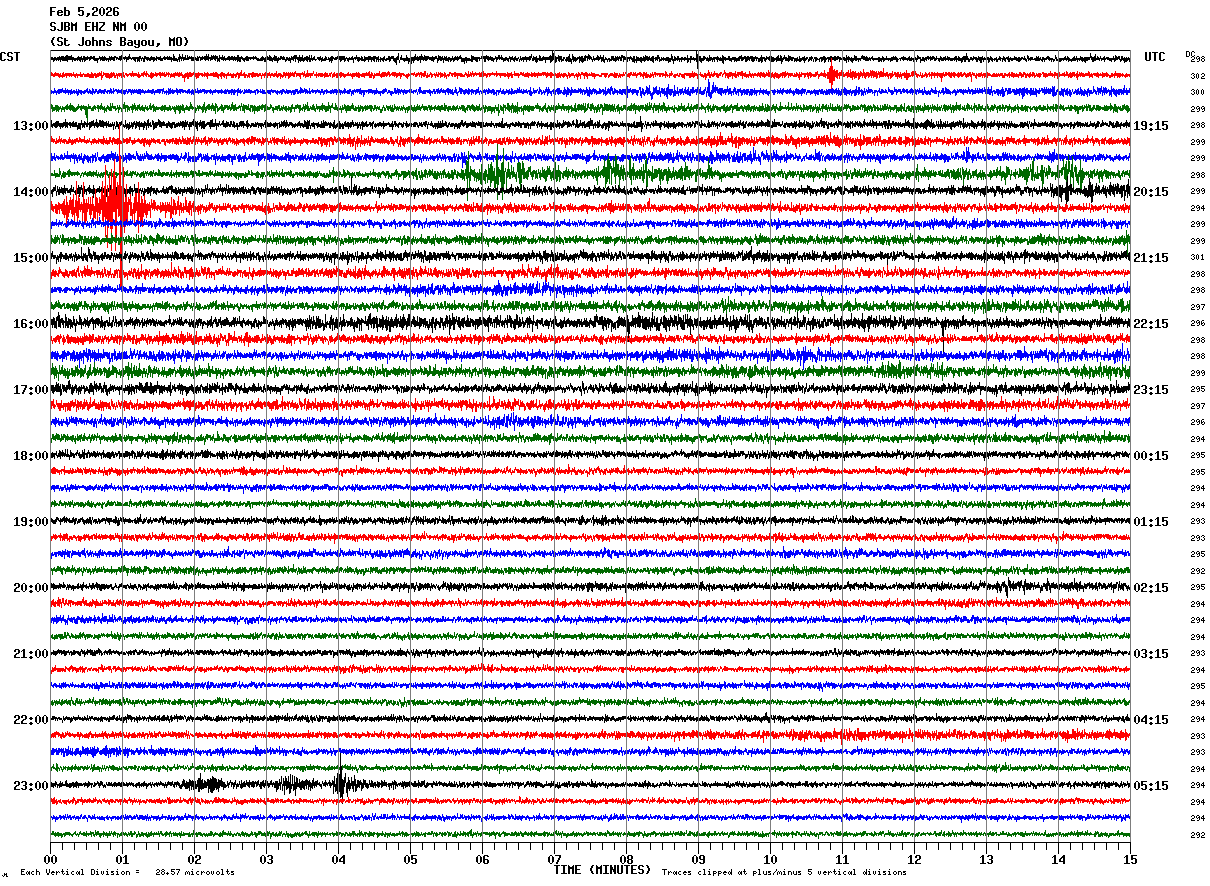Image resolution: width=1210 pixels, height=886 pixels.
Task: Click the 03:15 UTC time label
Action: click(1151, 654)
